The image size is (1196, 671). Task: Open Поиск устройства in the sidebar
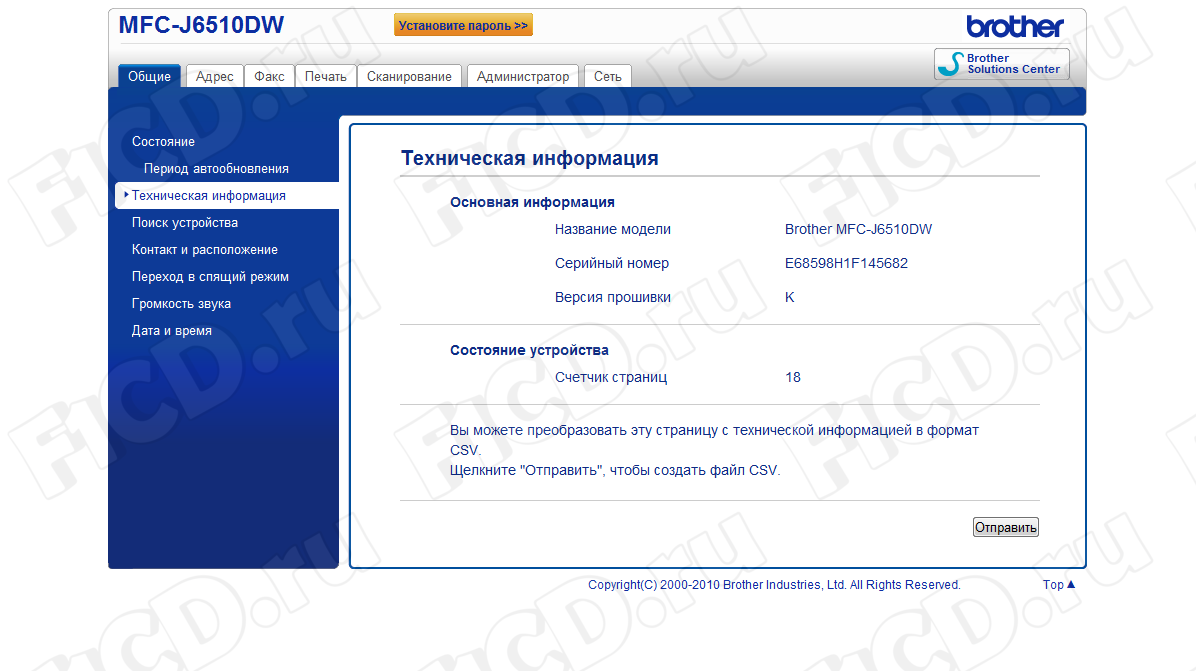[185, 223]
